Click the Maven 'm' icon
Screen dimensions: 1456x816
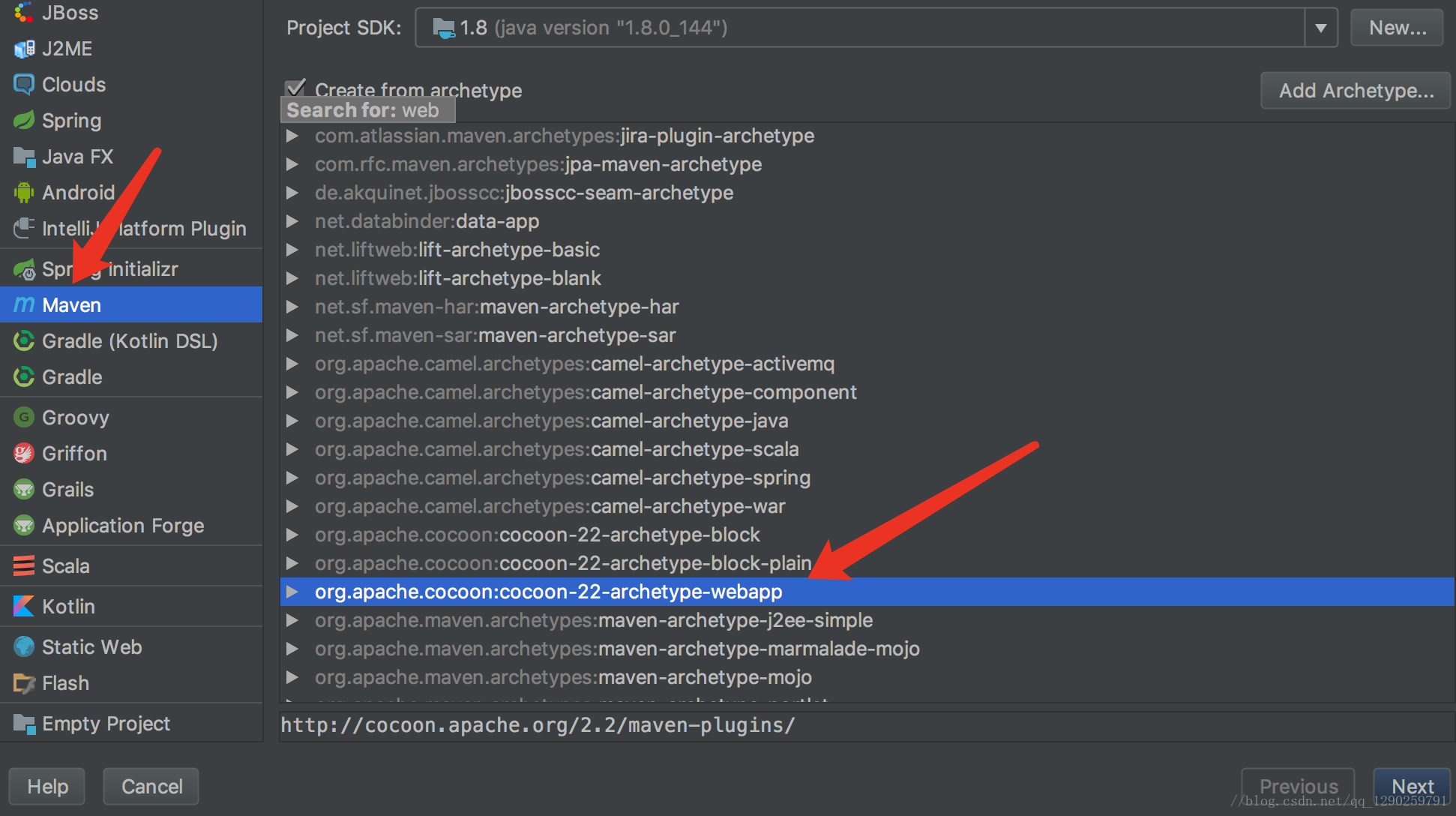pyautogui.click(x=24, y=304)
